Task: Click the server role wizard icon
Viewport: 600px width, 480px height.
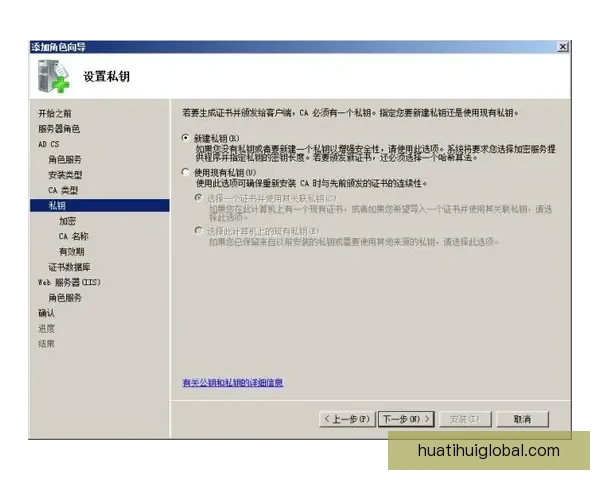Action: [x=54, y=76]
